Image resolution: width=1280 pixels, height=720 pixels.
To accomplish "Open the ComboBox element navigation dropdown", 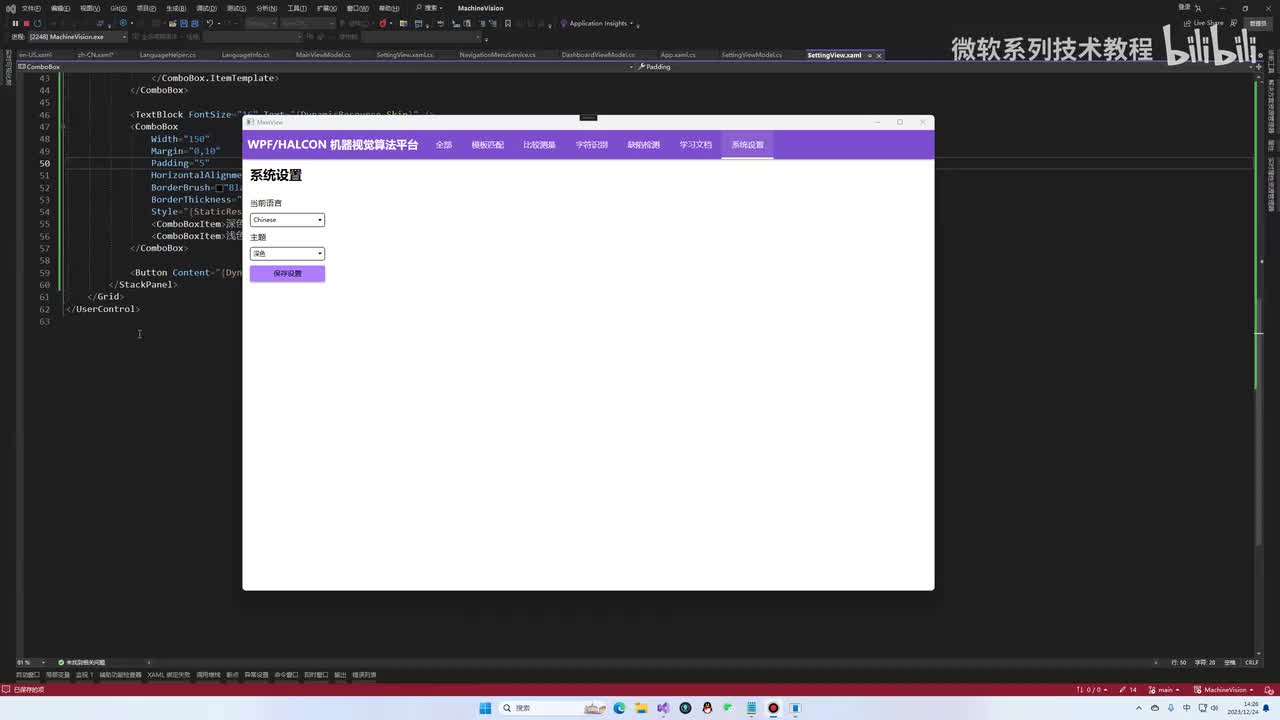I will pyautogui.click(x=326, y=67).
